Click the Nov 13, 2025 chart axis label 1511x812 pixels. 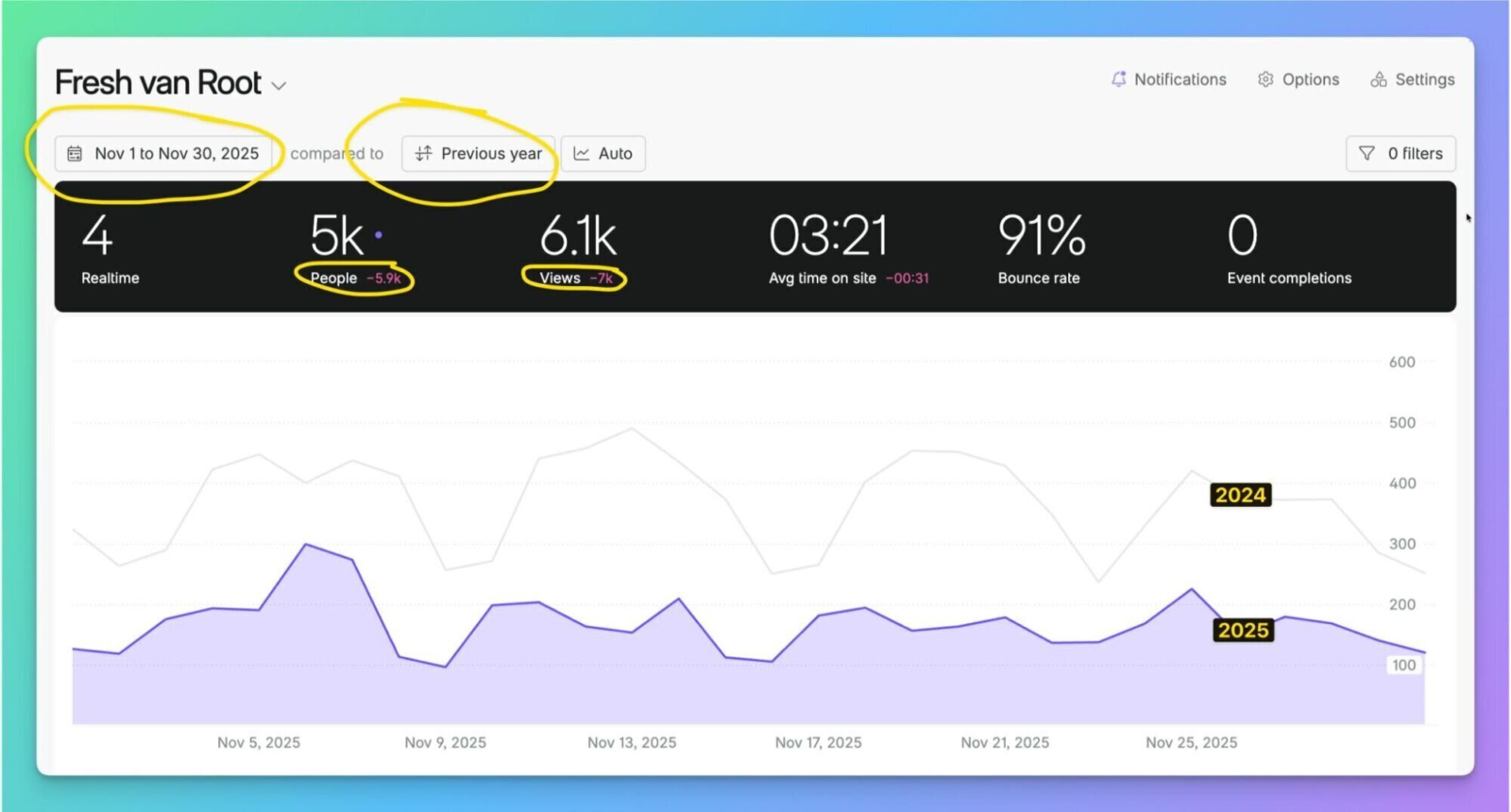[x=632, y=743]
